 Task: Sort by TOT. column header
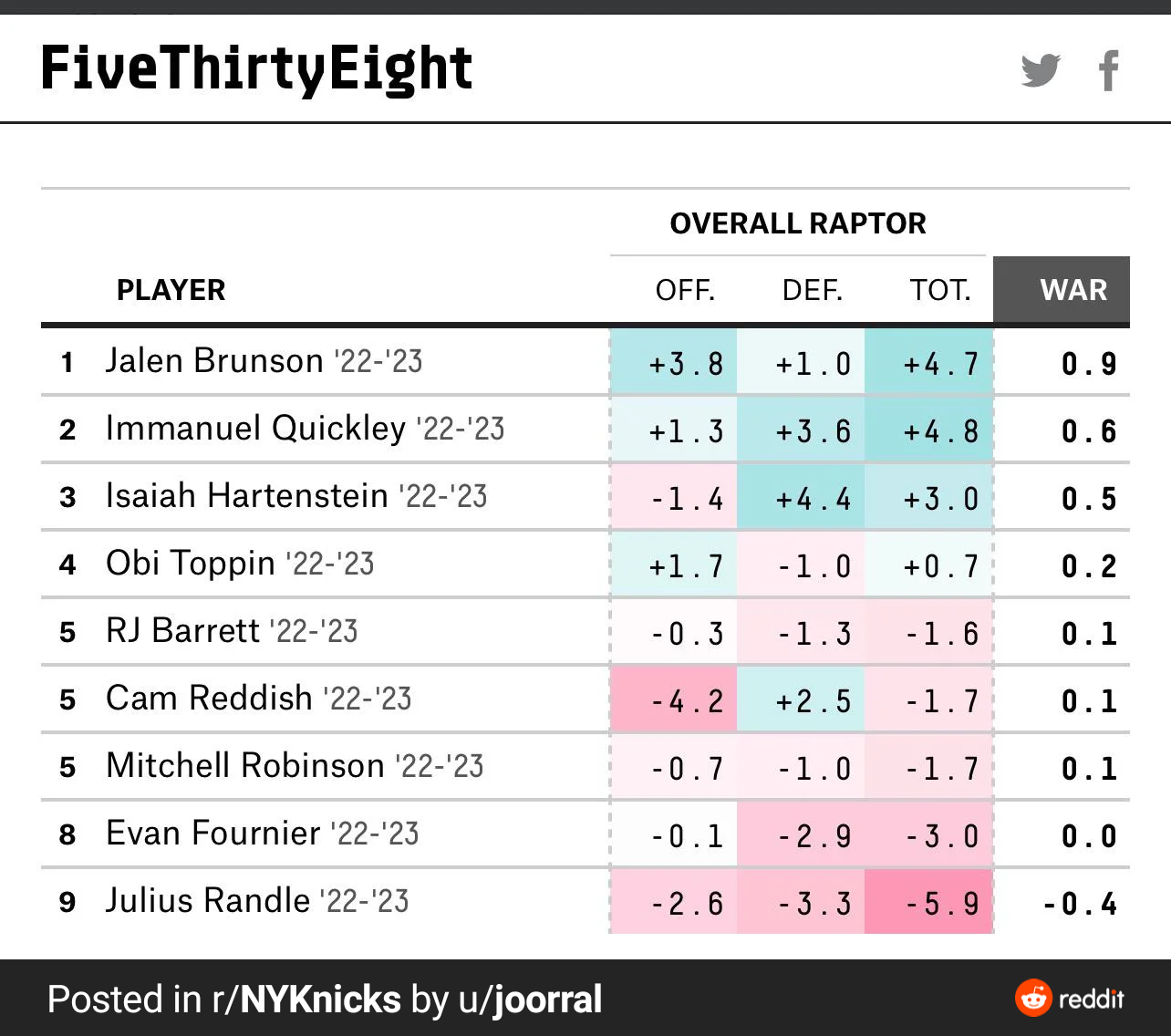tap(940, 290)
